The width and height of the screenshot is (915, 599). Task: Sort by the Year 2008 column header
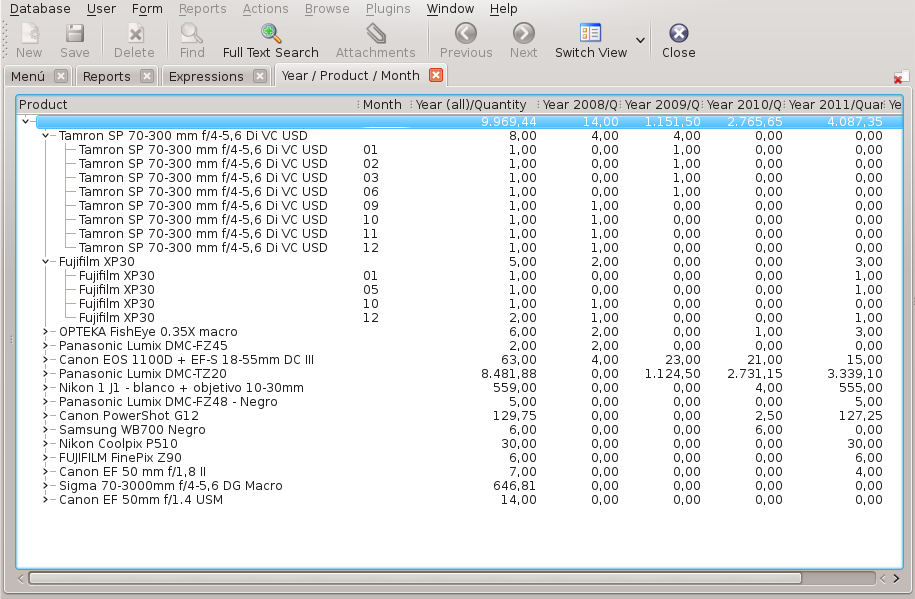[579, 105]
